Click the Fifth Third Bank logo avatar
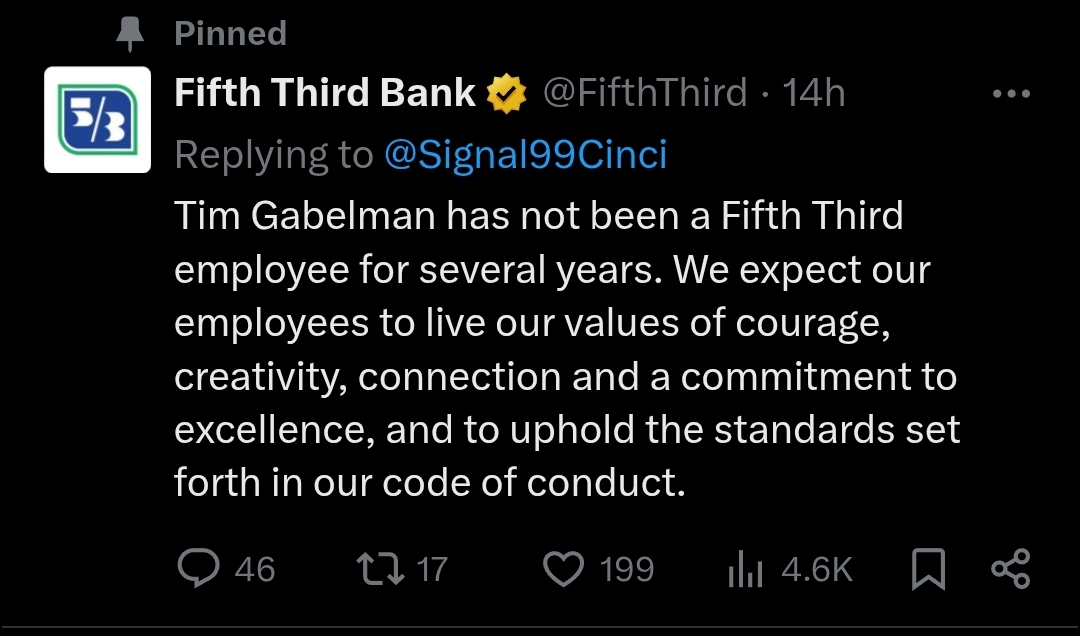The width and height of the screenshot is (1080, 636). 98,119
